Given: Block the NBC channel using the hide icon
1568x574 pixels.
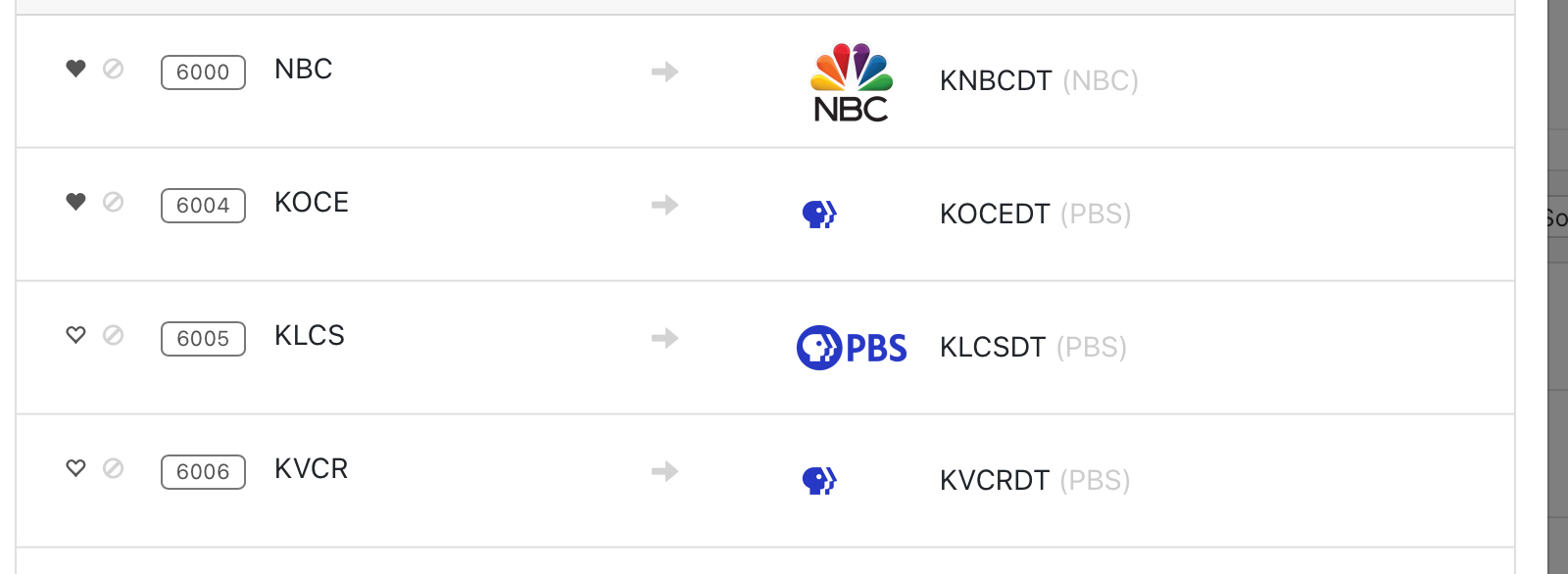Looking at the screenshot, I should click(x=114, y=69).
